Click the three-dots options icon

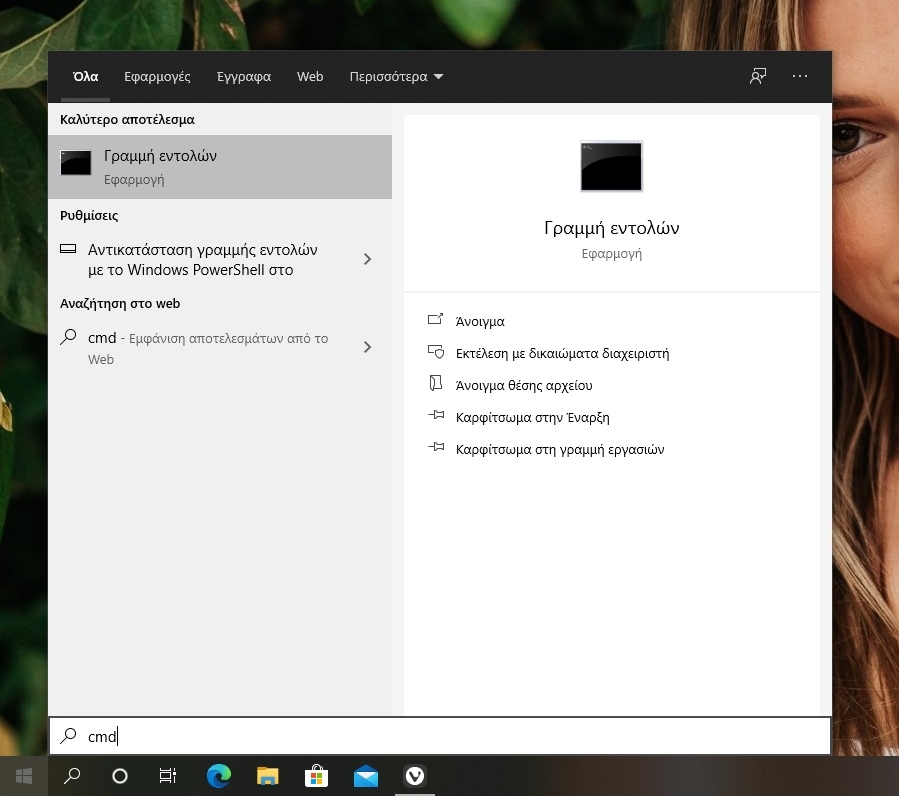point(799,76)
